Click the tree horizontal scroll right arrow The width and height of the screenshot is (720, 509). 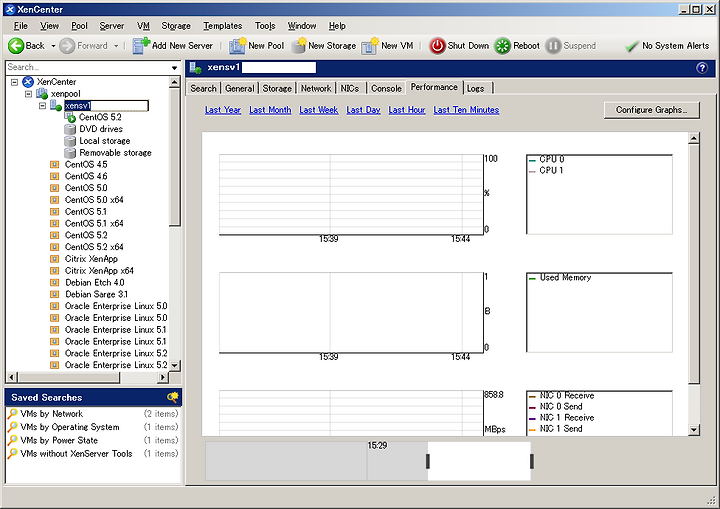point(163,377)
